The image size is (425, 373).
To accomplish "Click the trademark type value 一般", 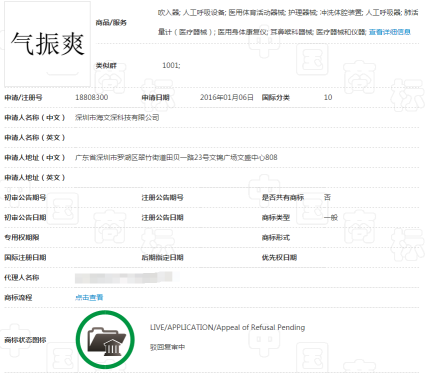I will pyautogui.click(x=331, y=217).
